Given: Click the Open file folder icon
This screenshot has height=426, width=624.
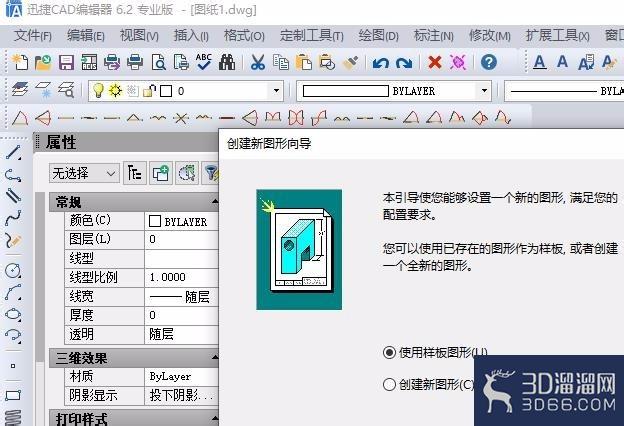Looking at the screenshot, I should (43, 63).
